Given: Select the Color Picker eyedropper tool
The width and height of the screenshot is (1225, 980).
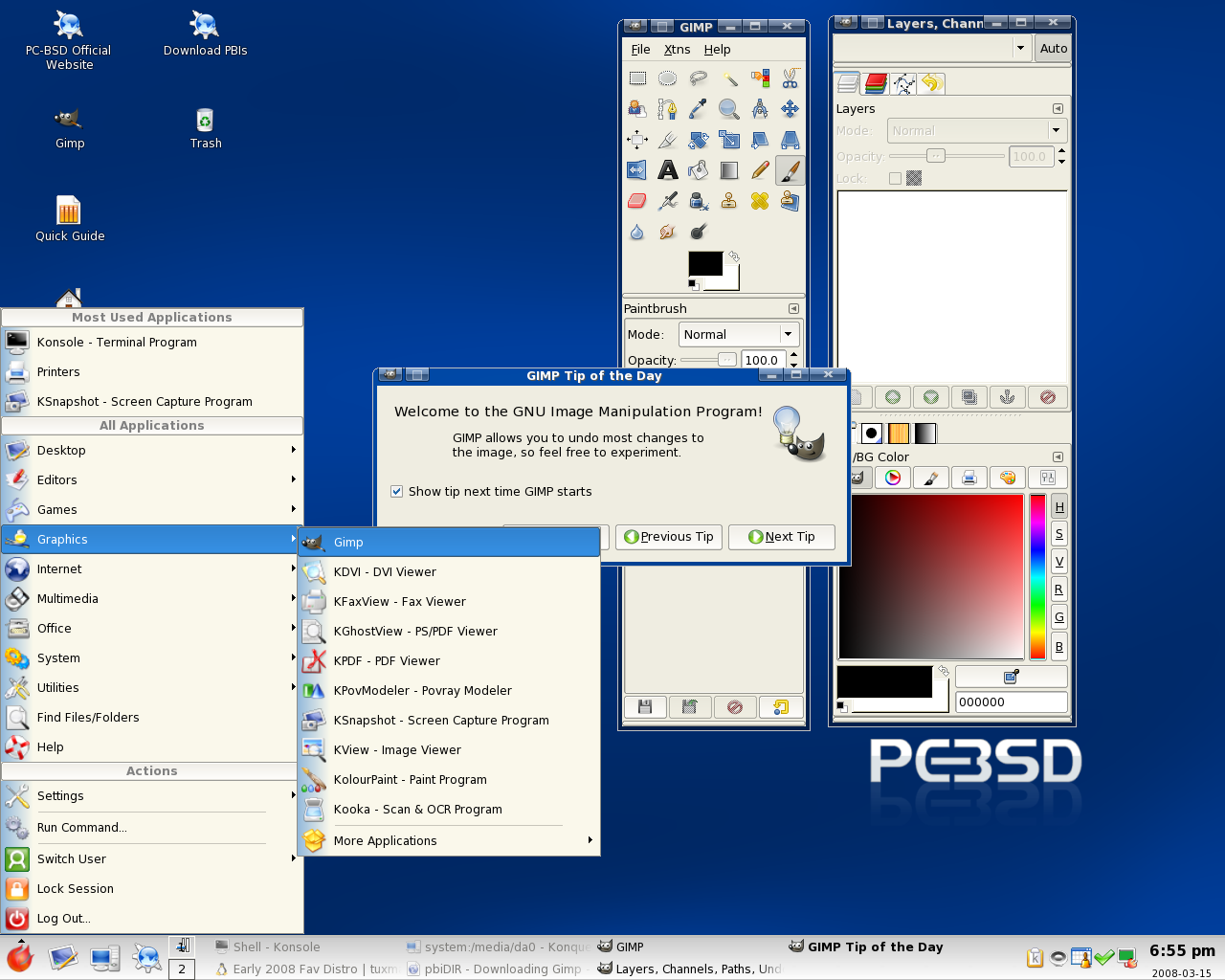Looking at the screenshot, I should click(x=699, y=109).
